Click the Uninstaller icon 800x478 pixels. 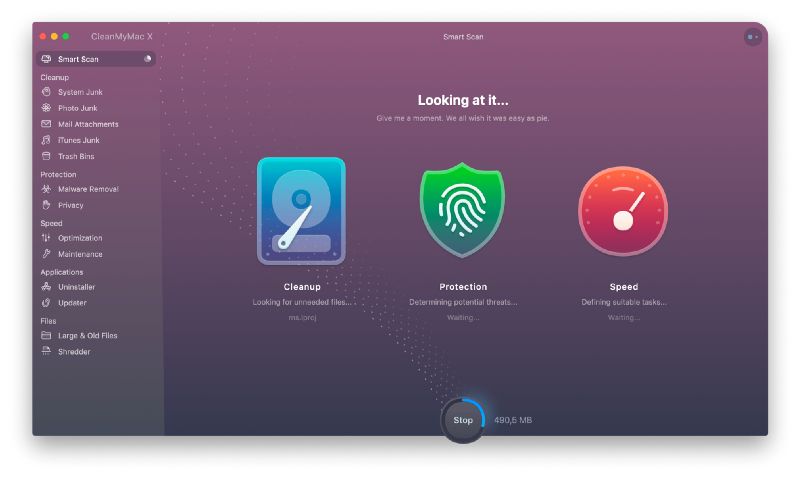[x=46, y=287]
